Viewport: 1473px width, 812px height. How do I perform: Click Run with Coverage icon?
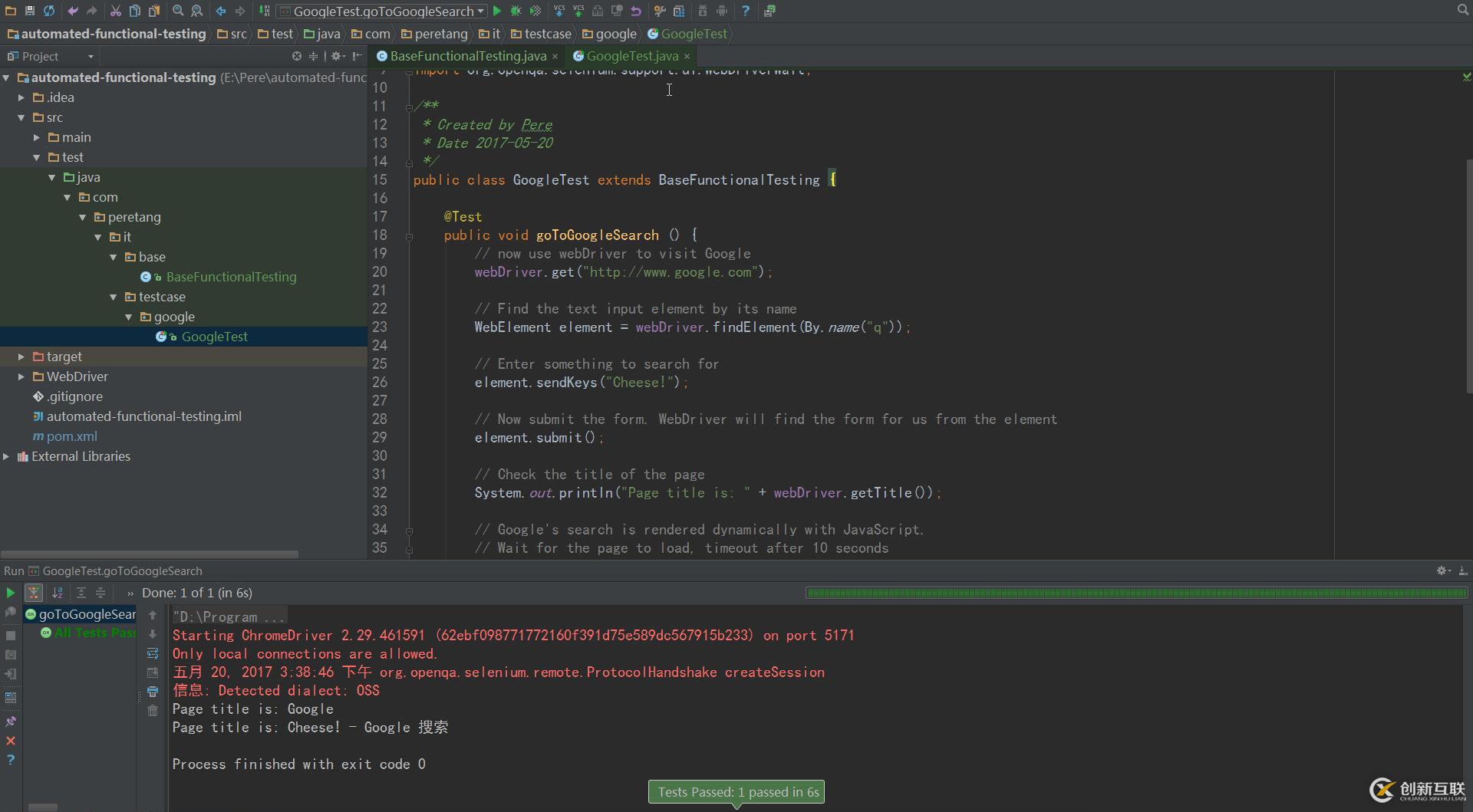click(x=535, y=11)
